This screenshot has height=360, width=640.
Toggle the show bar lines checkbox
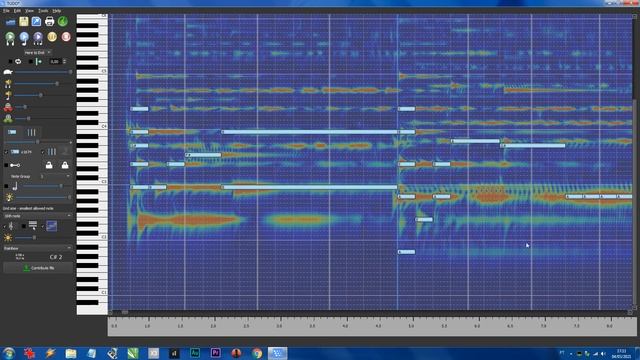pos(42,152)
